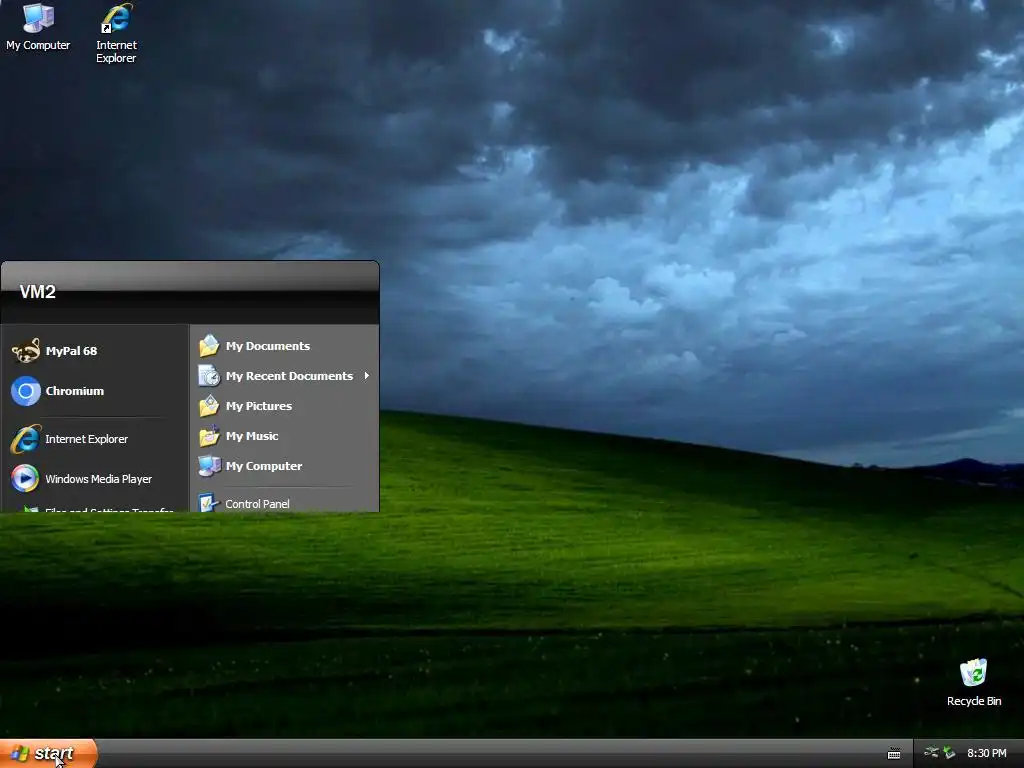1024x768 pixels.
Task: Select the My Computer desktop icon
Action: [x=38, y=27]
